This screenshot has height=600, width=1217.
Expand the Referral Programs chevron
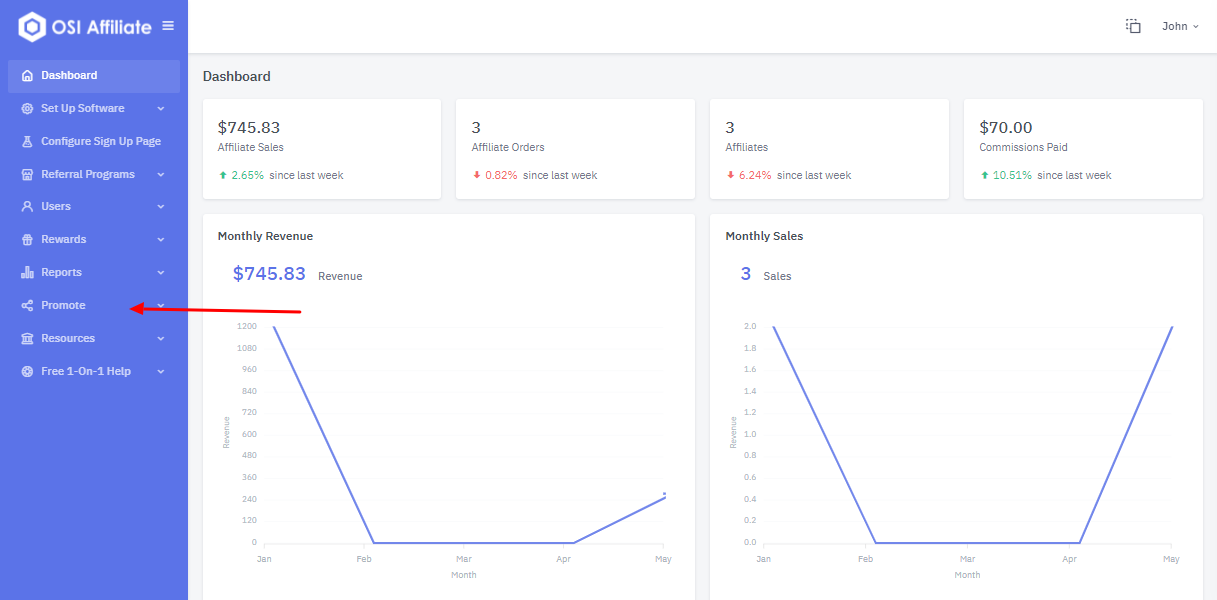pyautogui.click(x=161, y=175)
